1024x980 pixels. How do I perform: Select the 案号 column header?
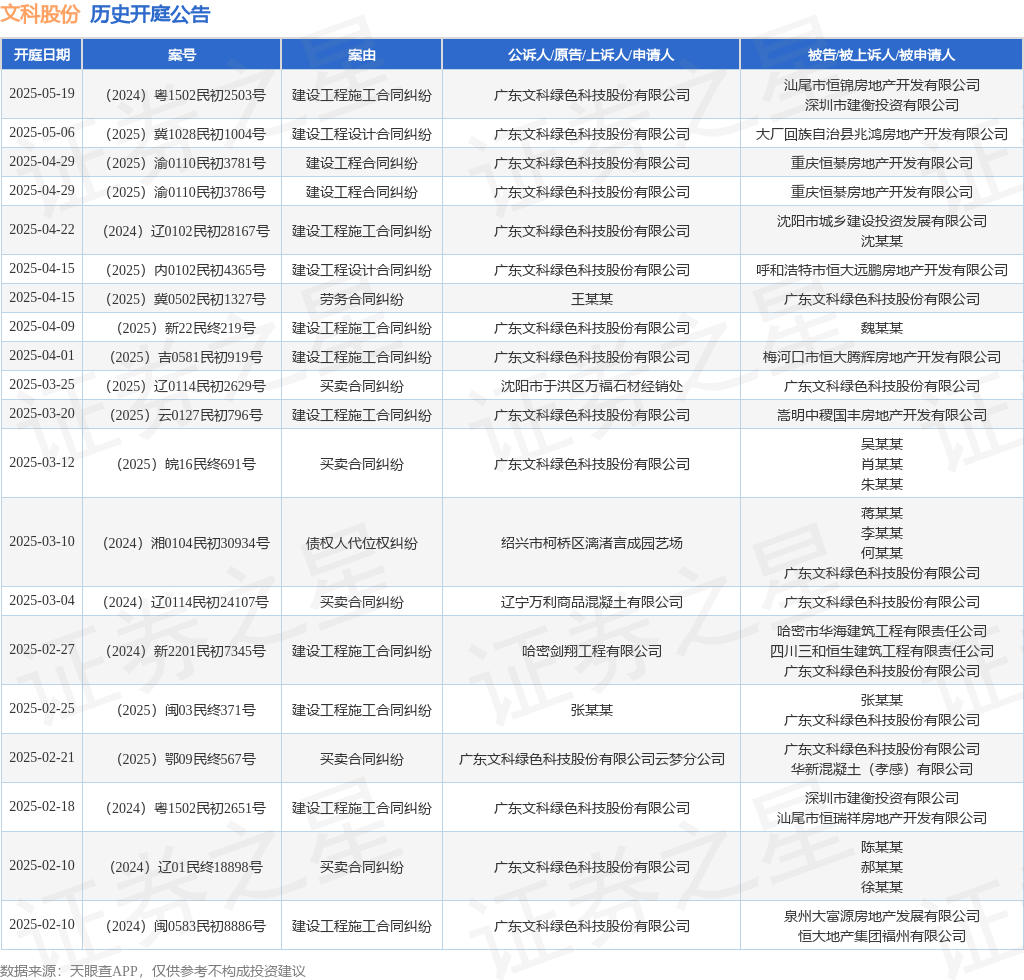[x=182, y=55]
